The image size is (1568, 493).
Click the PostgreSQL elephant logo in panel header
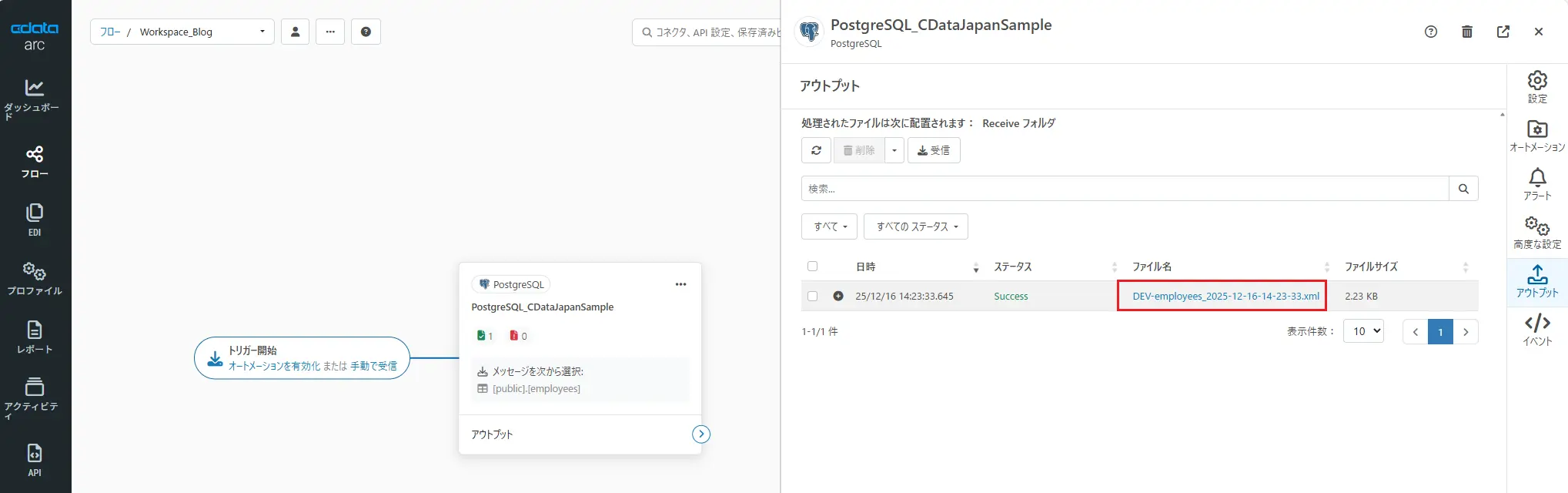pyautogui.click(x=809, y=32)
